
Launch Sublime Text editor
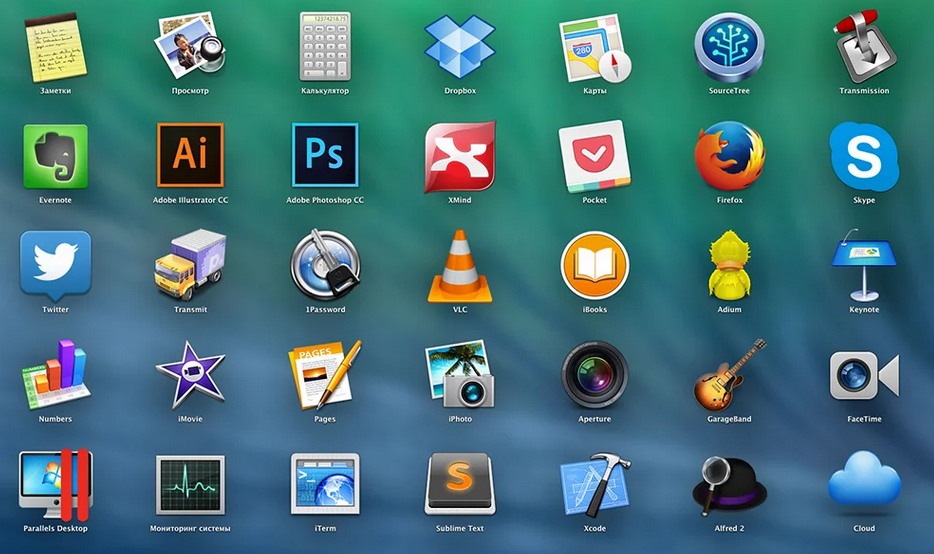[460, 484]
